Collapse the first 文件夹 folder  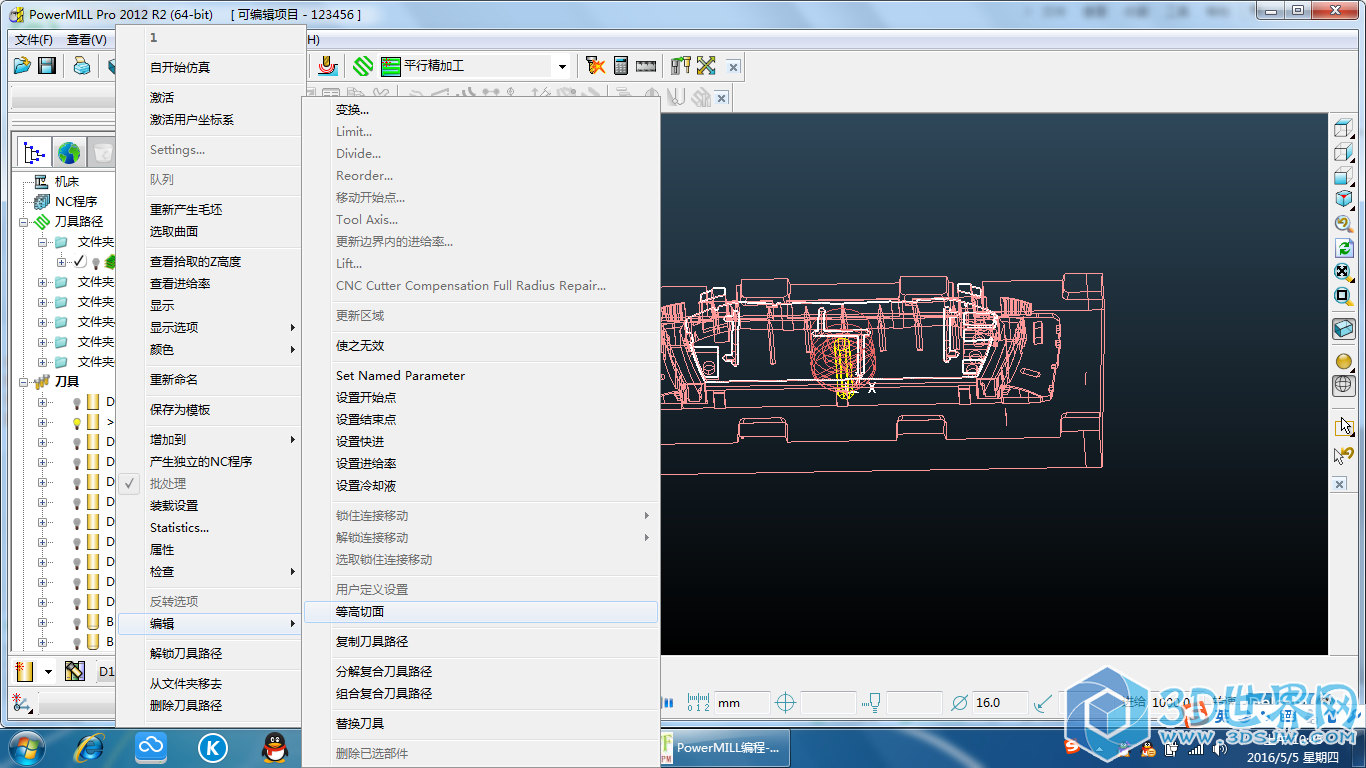(x=43, y=242)
